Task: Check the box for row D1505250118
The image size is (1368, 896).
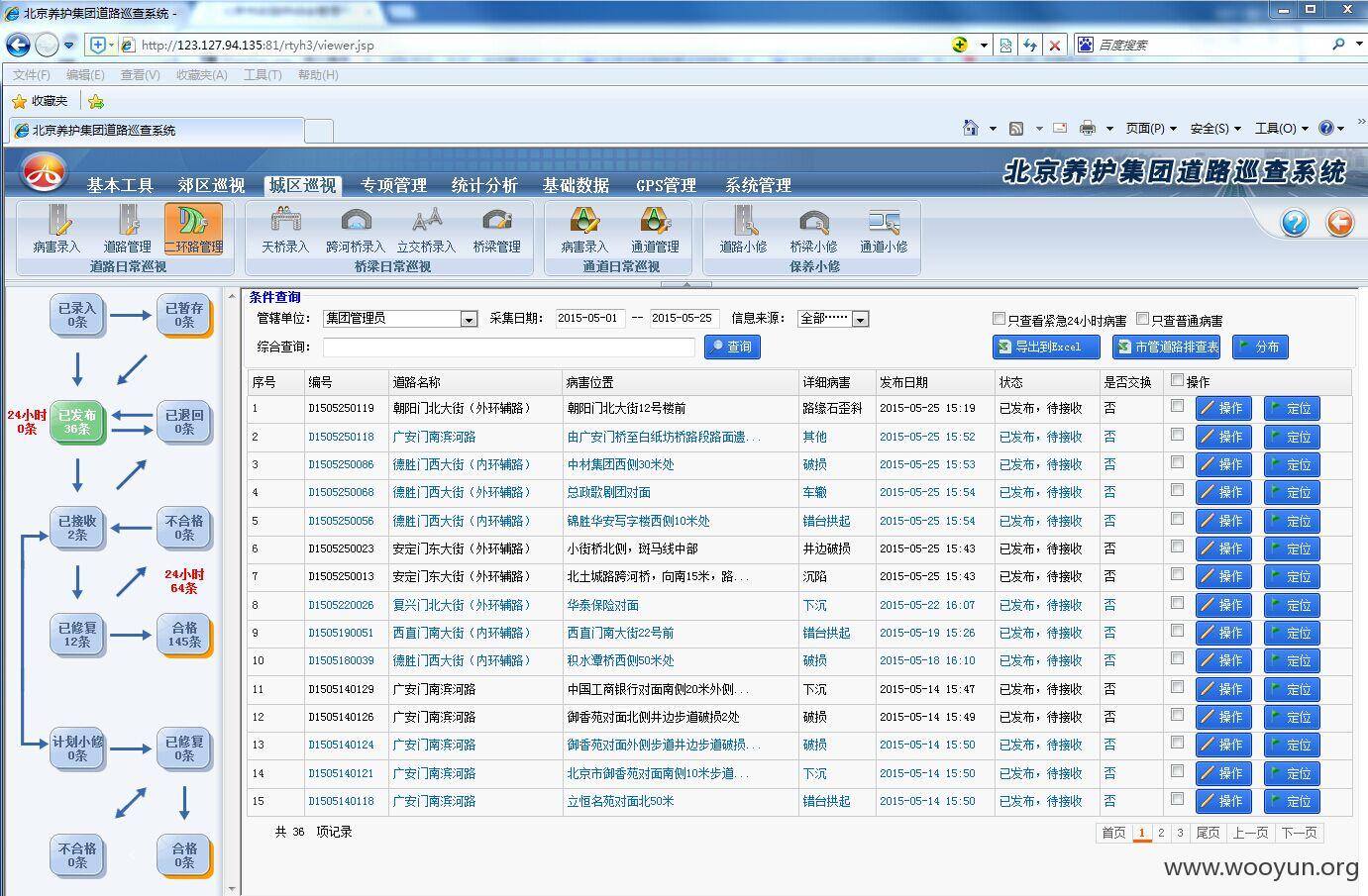Action: click(x=1177, y=435)
